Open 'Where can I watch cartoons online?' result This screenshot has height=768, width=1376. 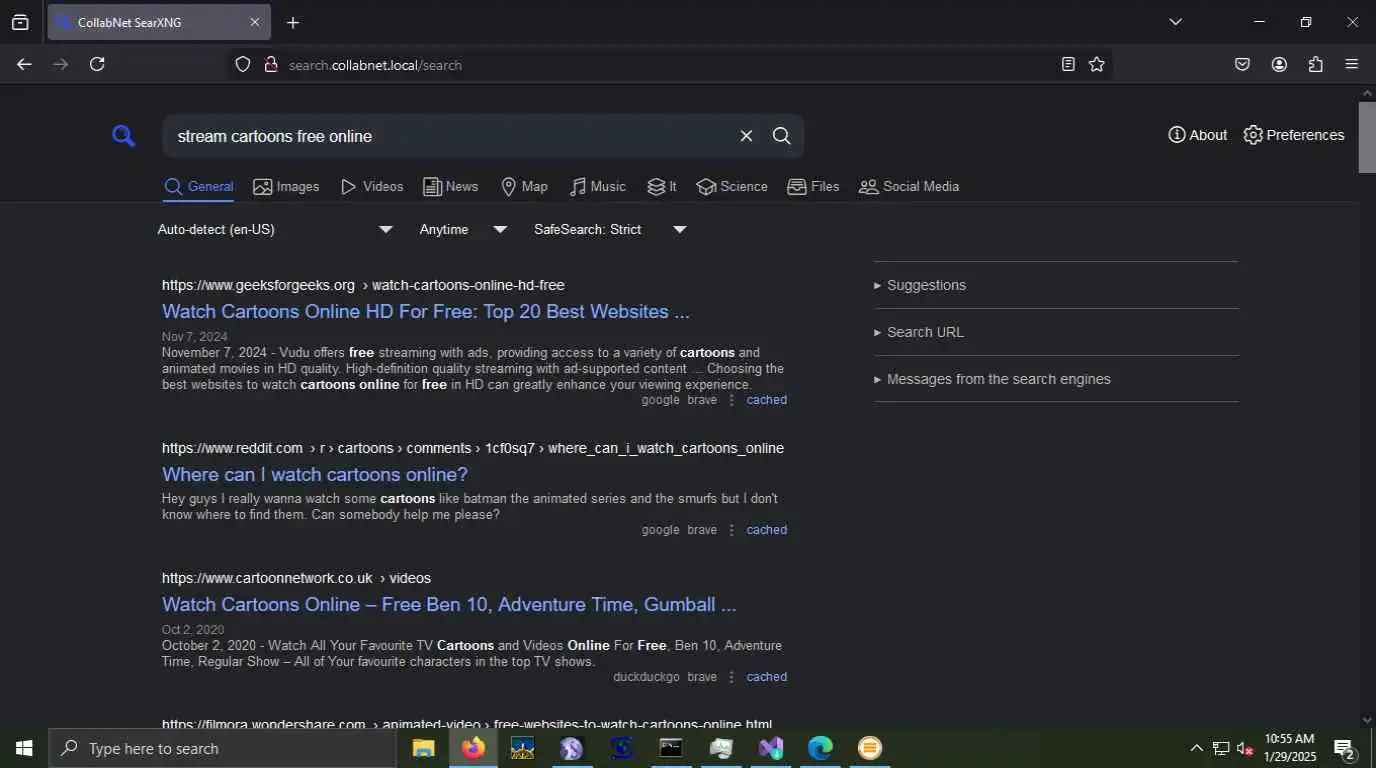pos(315,474)
